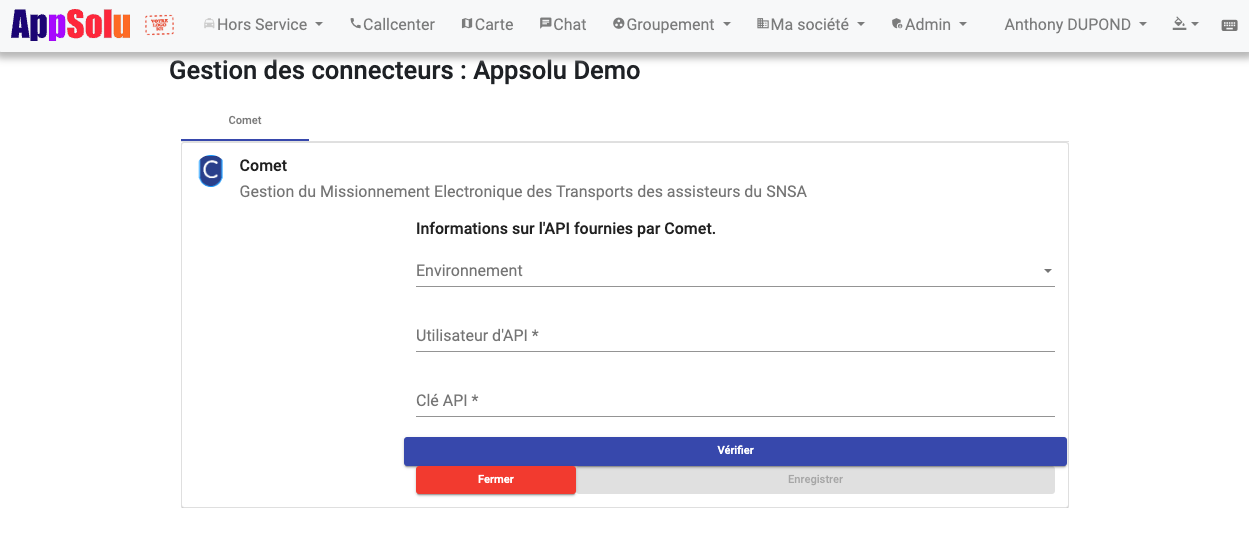Click the 'Gestion du Missionnement Electronique' description
The width and height of the screenshot is (1249, 534).
pyautogui.click(x=523, y=191)
